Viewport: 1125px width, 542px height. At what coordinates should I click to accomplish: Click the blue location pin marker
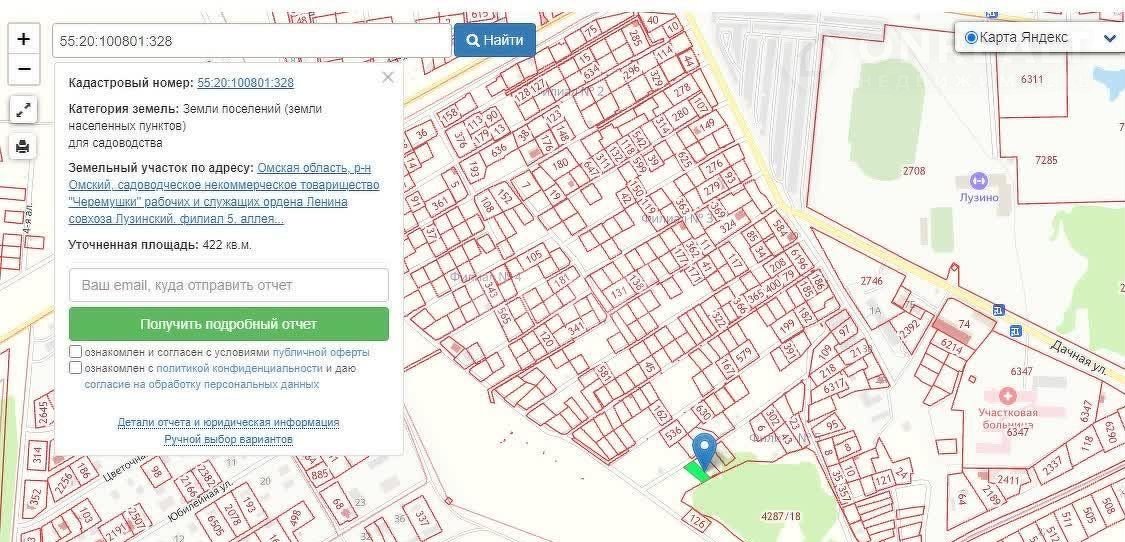tap(705, 450)
